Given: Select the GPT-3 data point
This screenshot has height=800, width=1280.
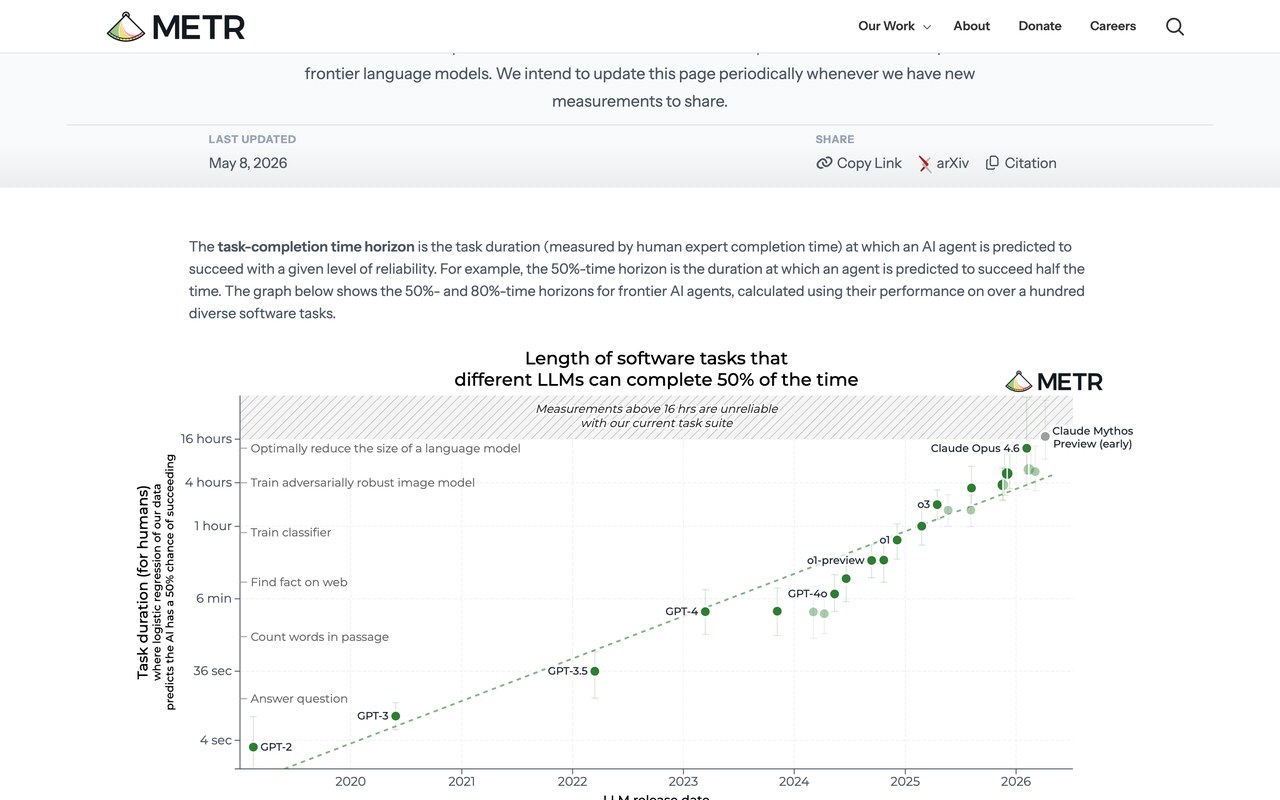Looking at the screenshot, I should tap(396, 716).
